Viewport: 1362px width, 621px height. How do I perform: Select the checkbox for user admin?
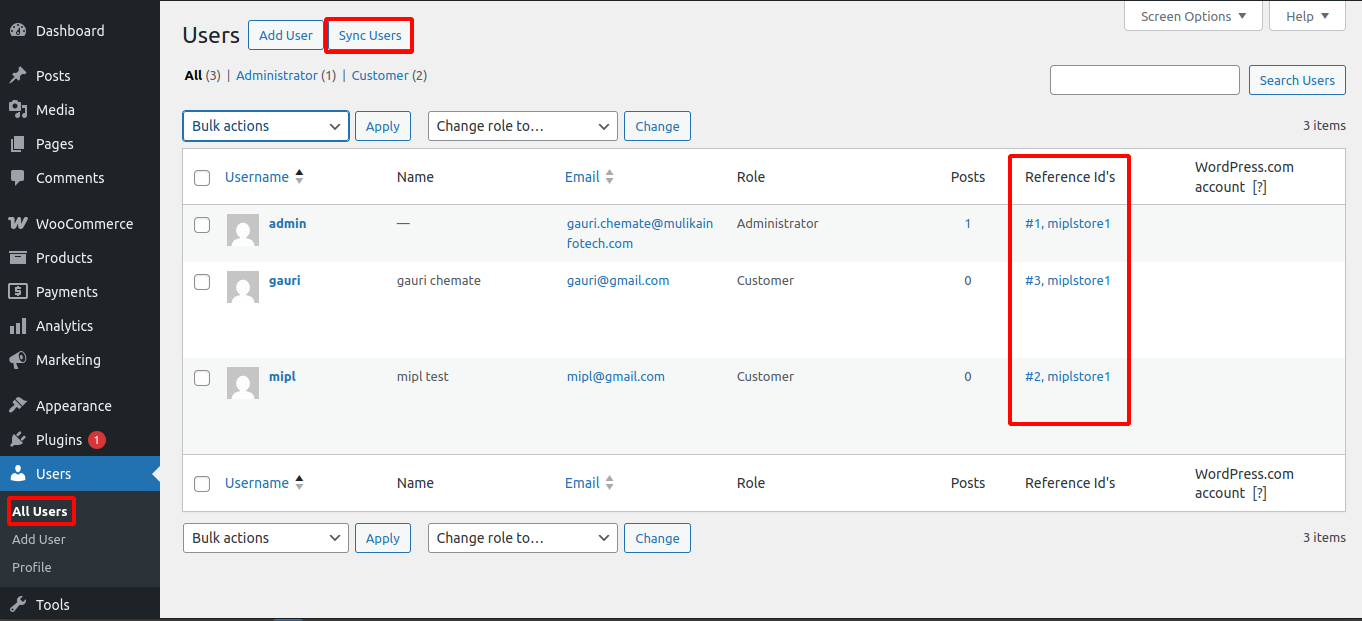point(202,225)
